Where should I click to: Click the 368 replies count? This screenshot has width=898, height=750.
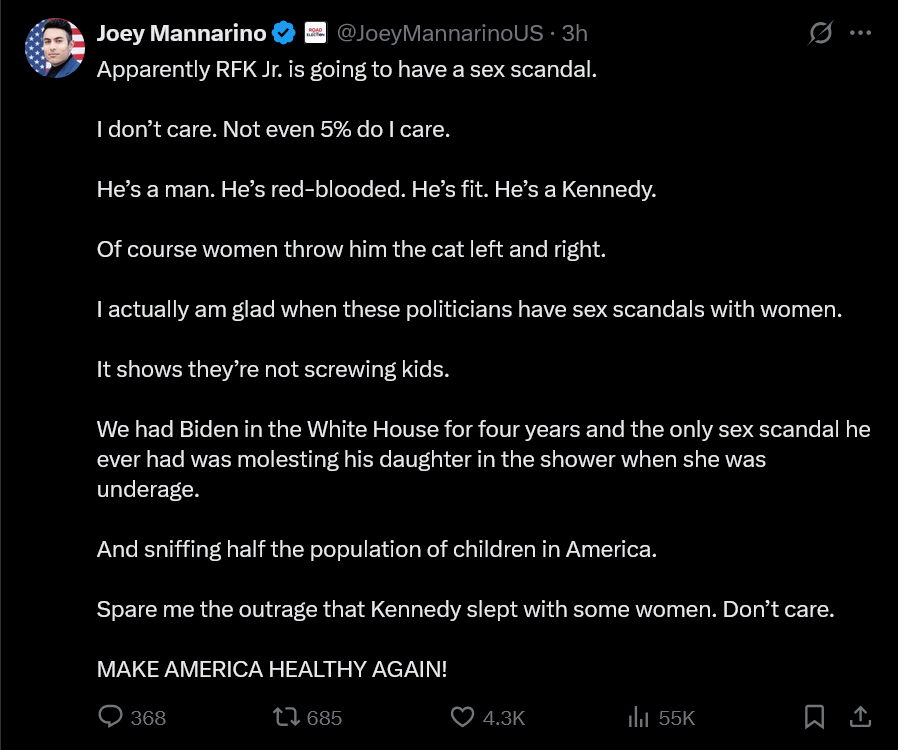148,718
